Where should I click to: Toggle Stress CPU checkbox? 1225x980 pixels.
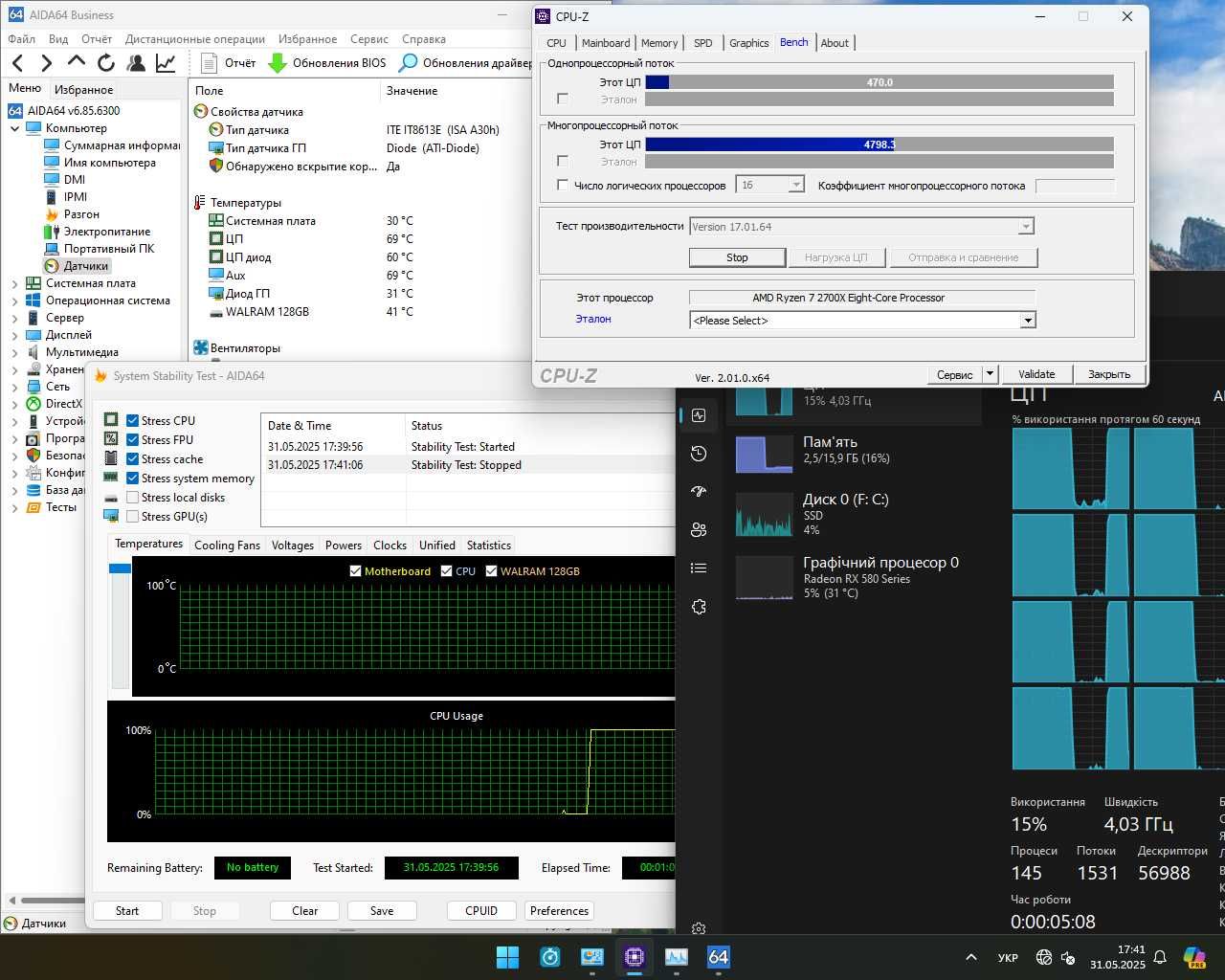(133, 420)
